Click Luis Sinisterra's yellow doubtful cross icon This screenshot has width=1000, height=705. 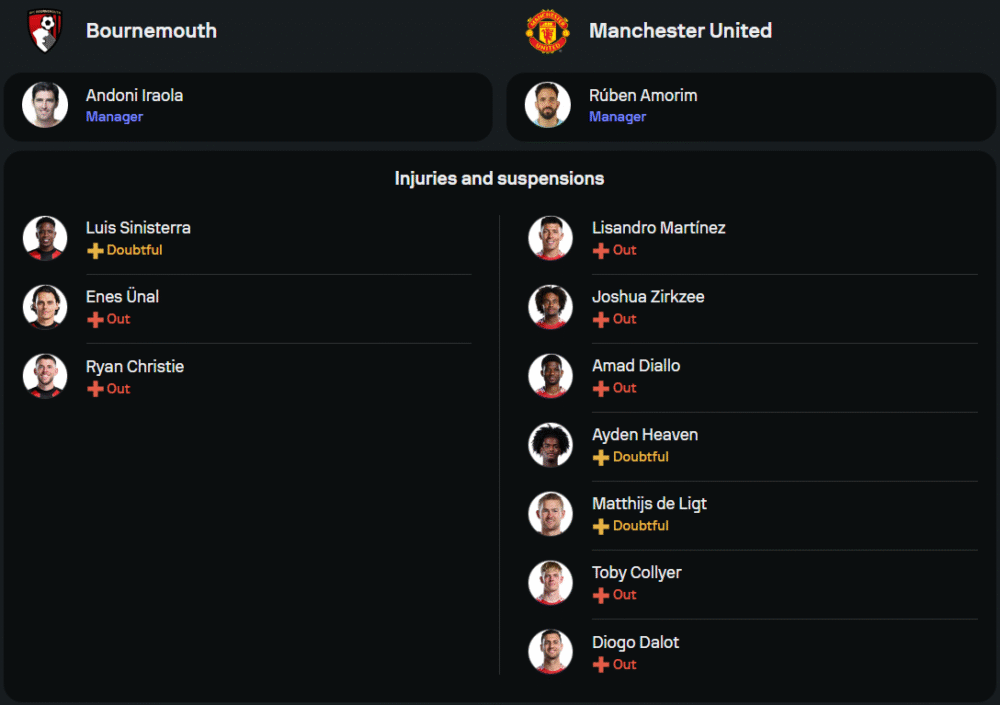(95, 251)
